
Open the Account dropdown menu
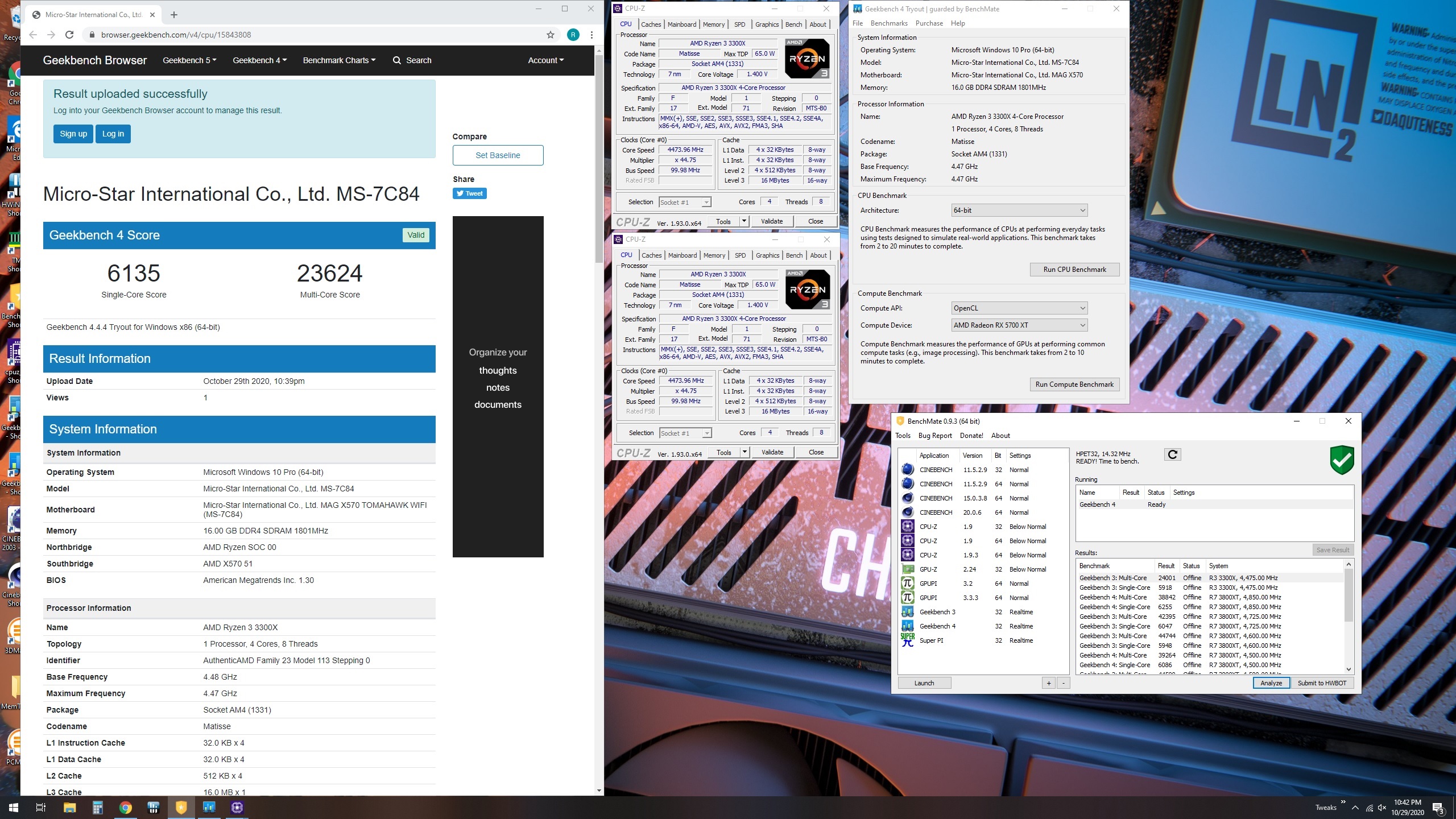tap(545, 60)
